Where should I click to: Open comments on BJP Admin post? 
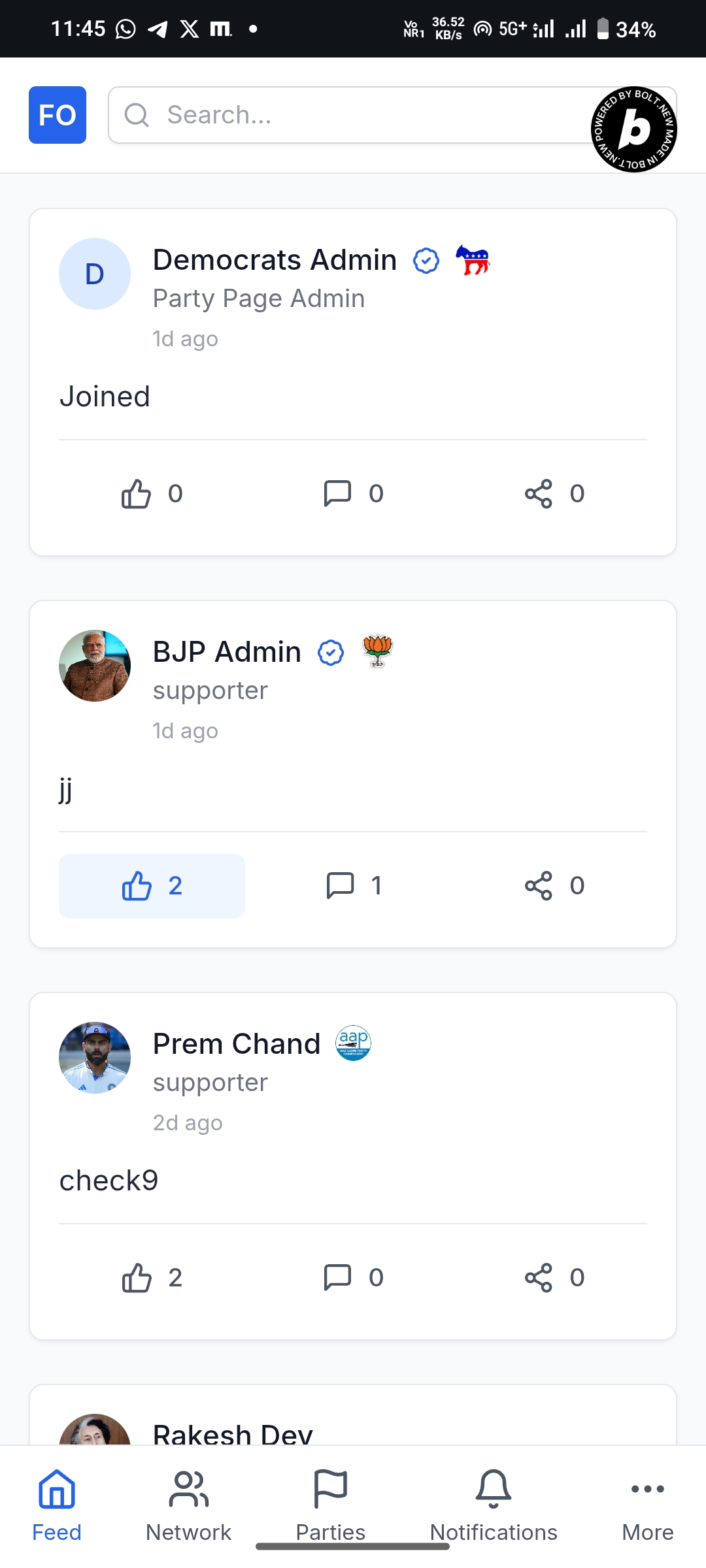tap(353, 886)
